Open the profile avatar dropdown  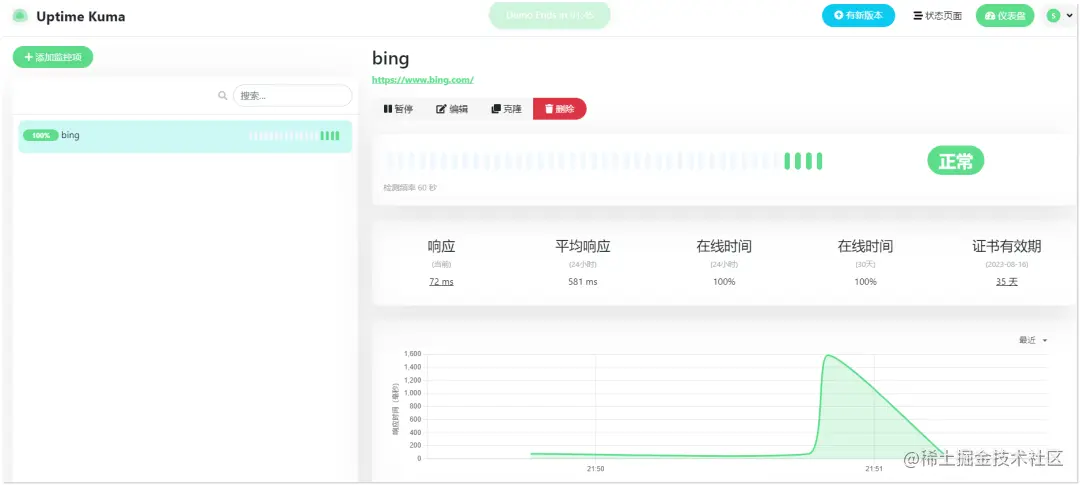1059,15
